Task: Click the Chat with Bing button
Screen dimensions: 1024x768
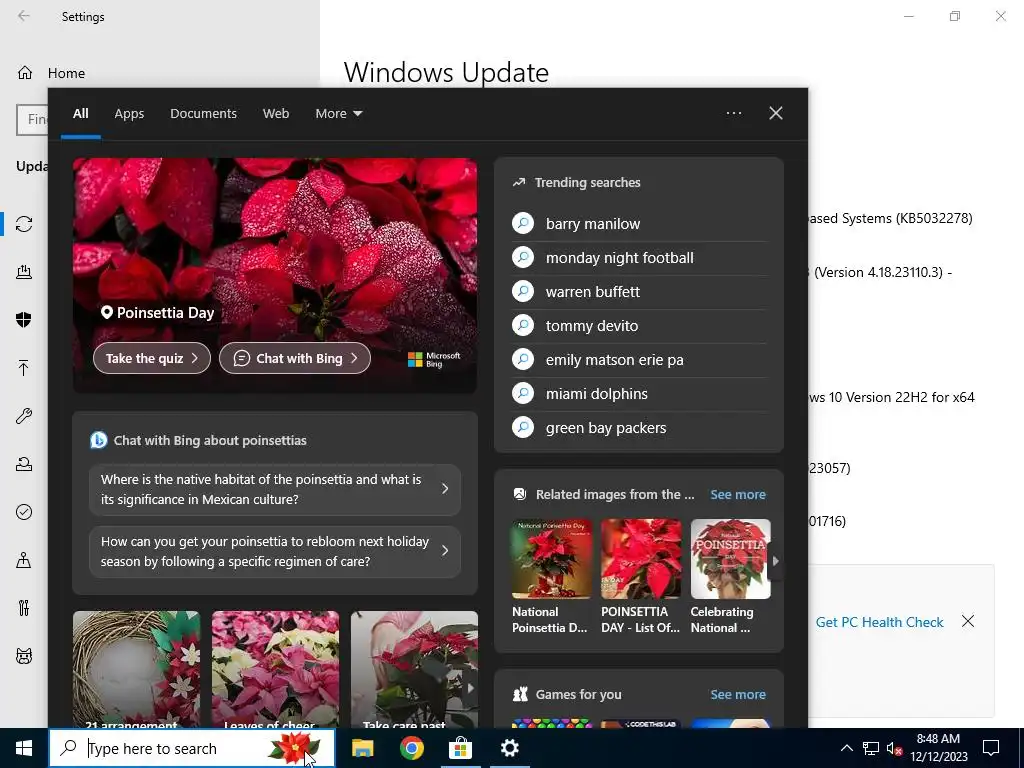Action: coord(295,358)
